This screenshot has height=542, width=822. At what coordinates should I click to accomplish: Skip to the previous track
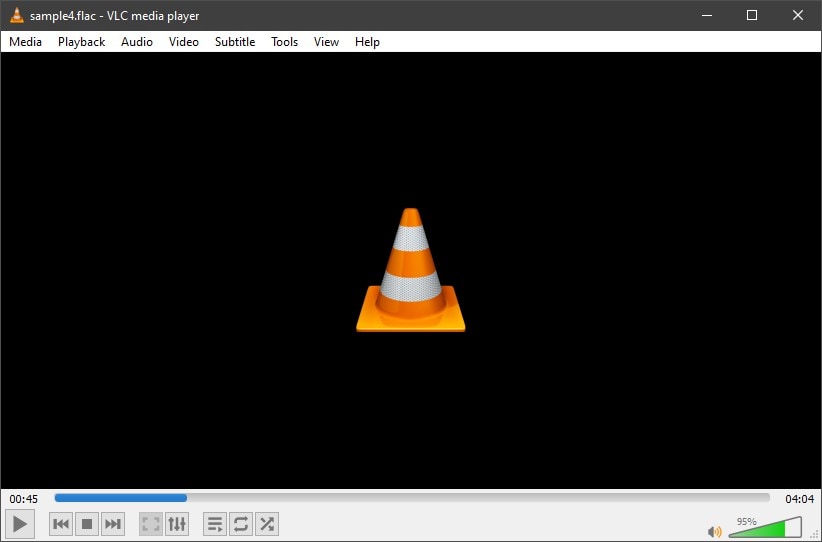tap(61, 523)
